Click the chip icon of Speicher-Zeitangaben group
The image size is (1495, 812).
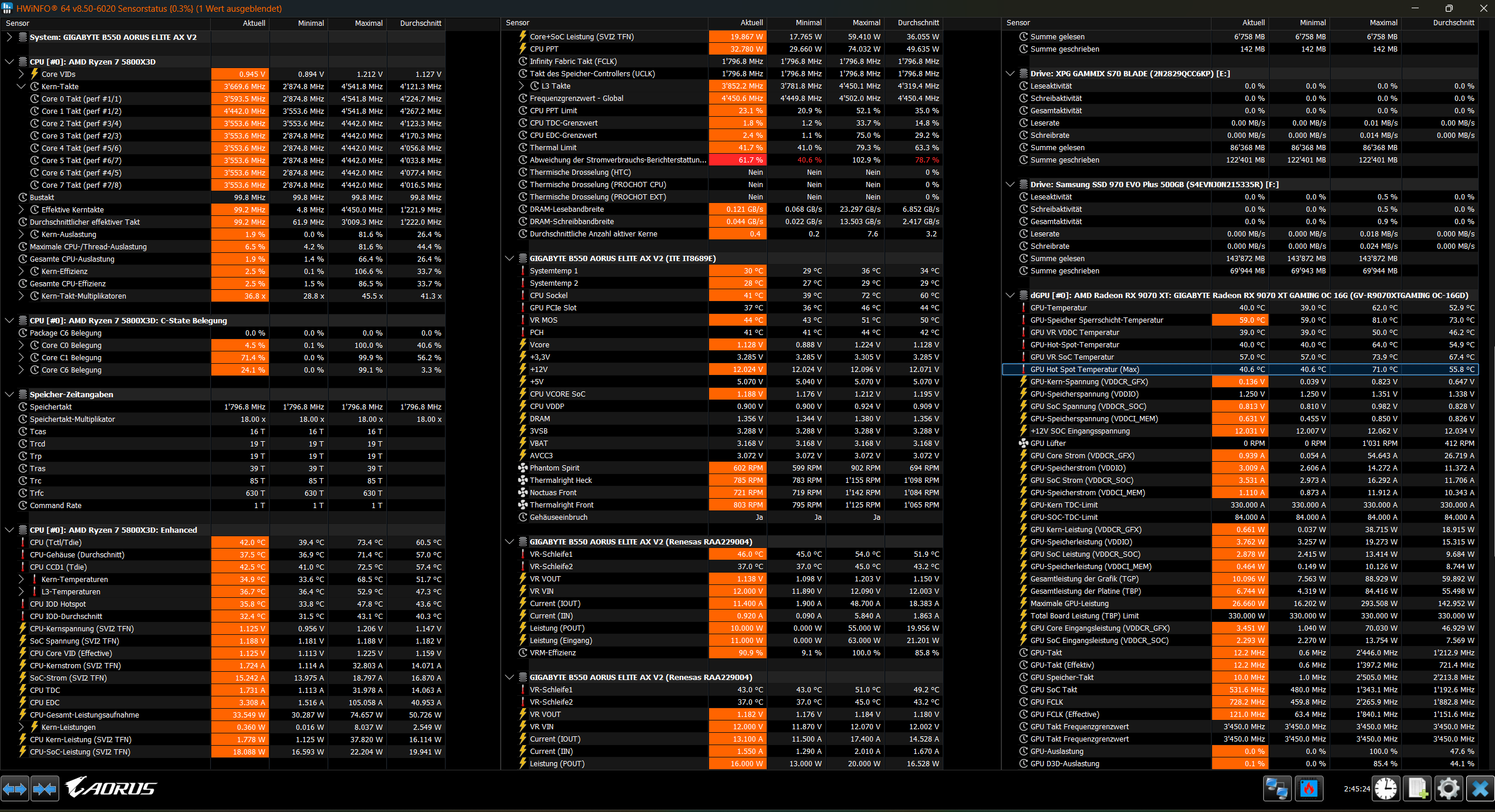tap(23, 394)
